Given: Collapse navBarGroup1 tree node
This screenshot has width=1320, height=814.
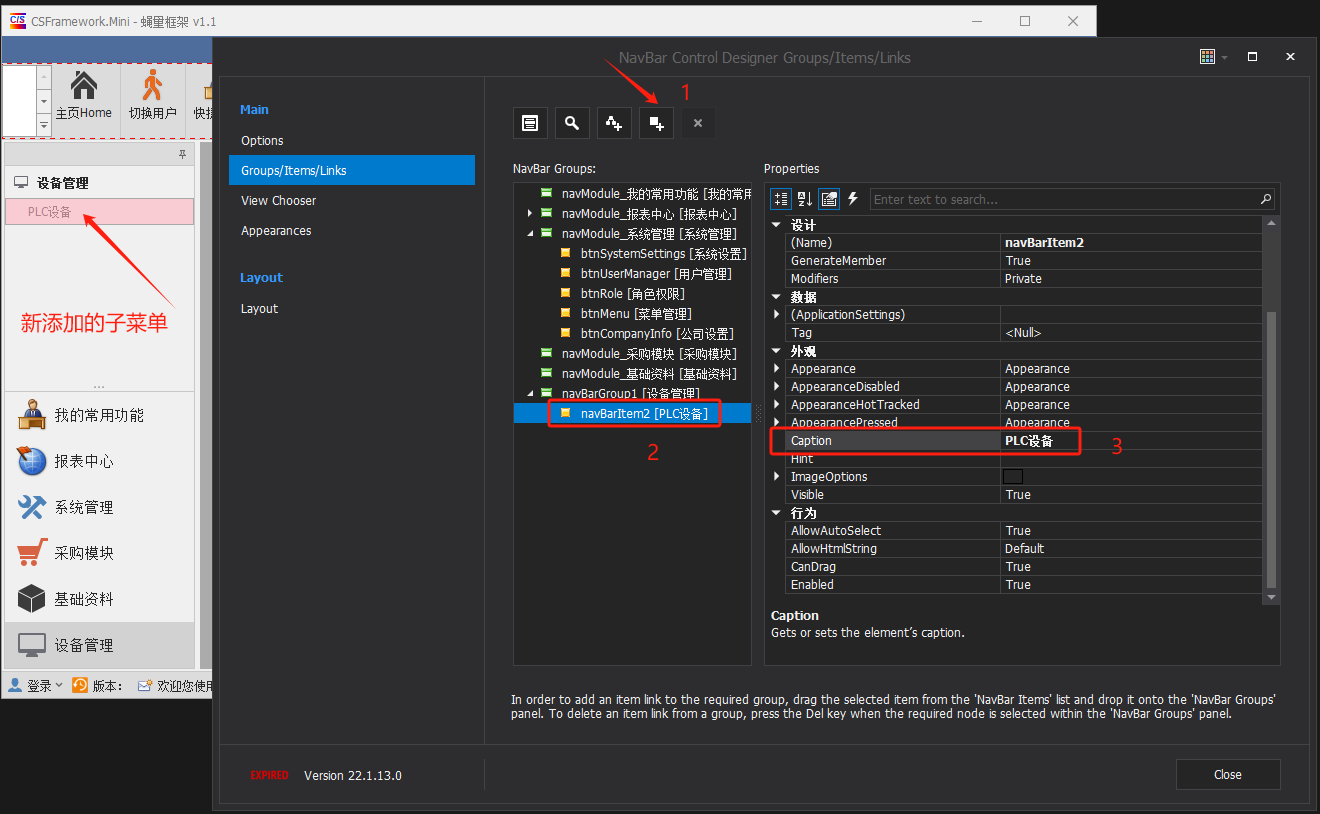Looking at the screenshot, I should [x=529, y=394].
